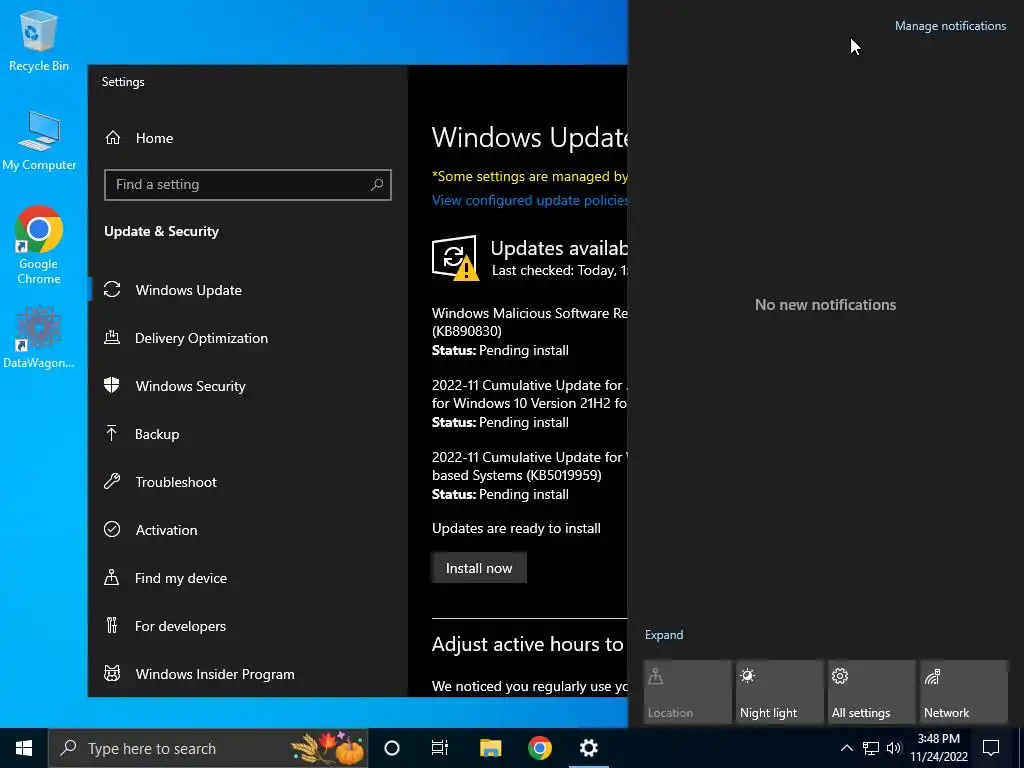Image resolution: width=1024 pixels, height=768 pixels.
Task: Select the Windows Update sync icon
Action: tap(112, 289)
